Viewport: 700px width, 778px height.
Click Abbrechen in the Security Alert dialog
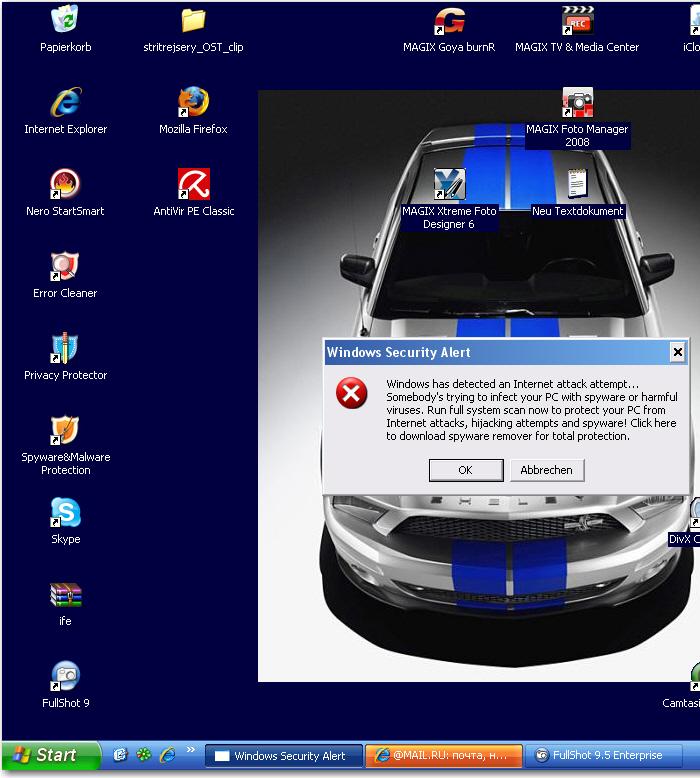tap(547, 470)
